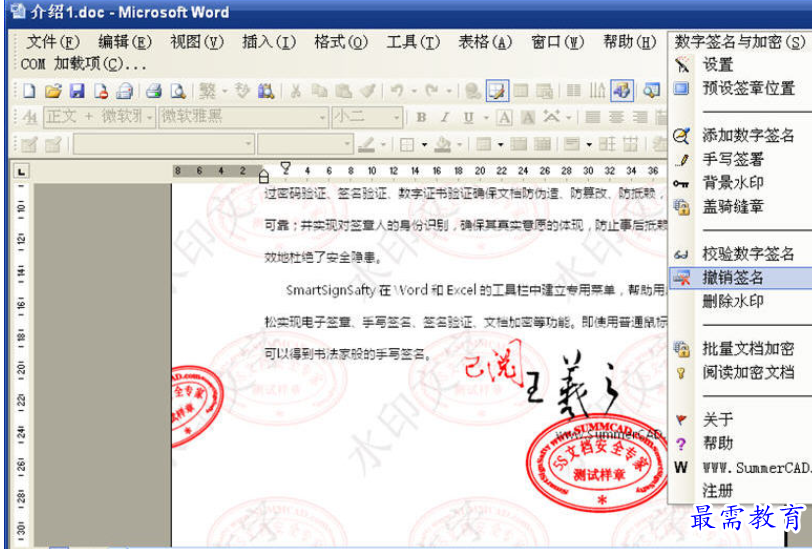Click the Insert Hyperlink globe icon
The height and width of the screenshot is (549, 812).
pos(472,91)
